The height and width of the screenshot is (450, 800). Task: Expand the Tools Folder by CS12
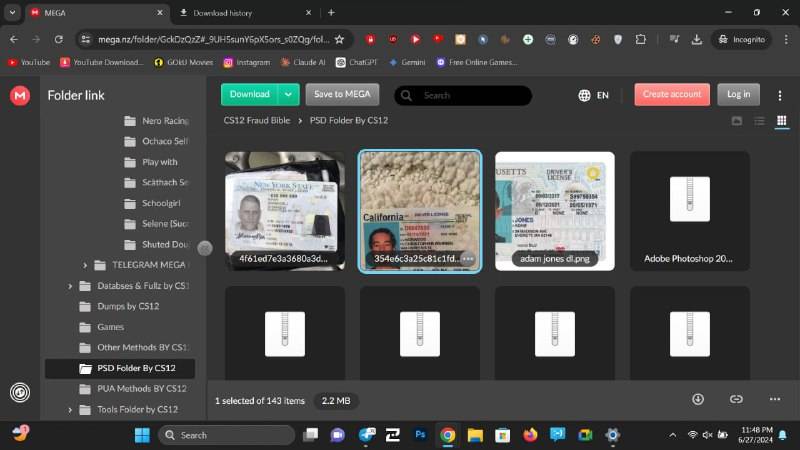point(70,410)
